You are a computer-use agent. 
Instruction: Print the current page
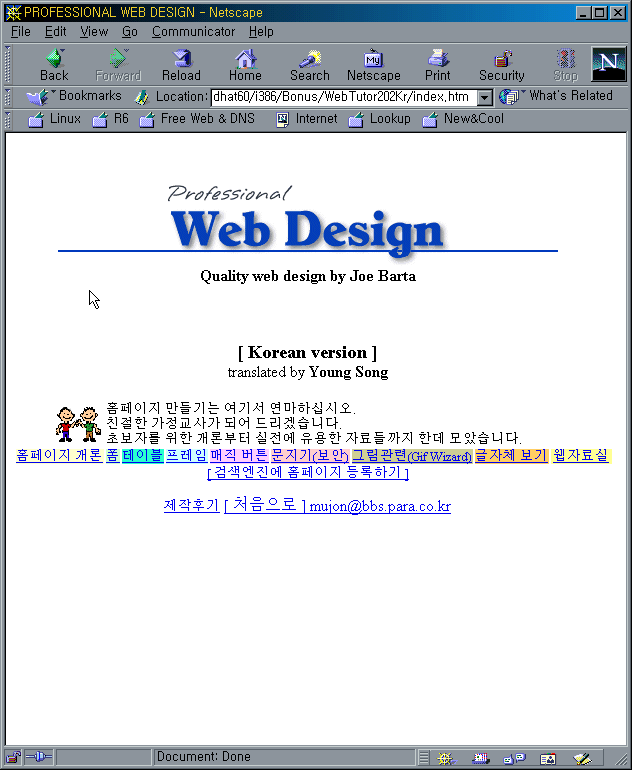437,65
